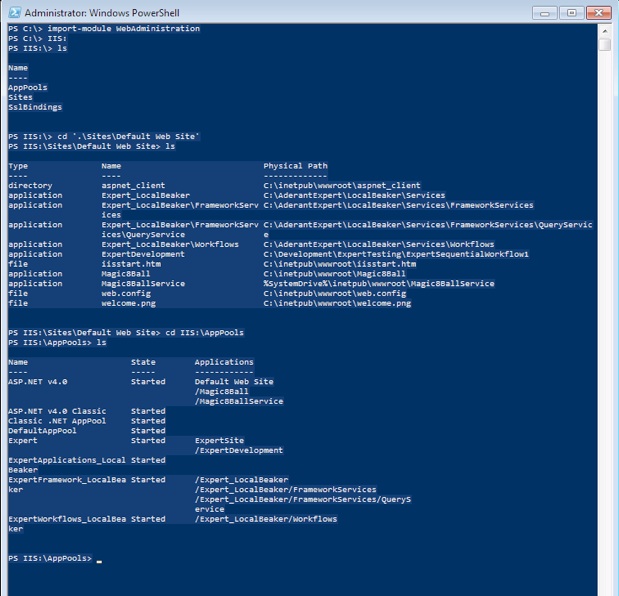The image size is (619, 596).
Task: Click the 'State' column header
Action: [x=144, y=362]
